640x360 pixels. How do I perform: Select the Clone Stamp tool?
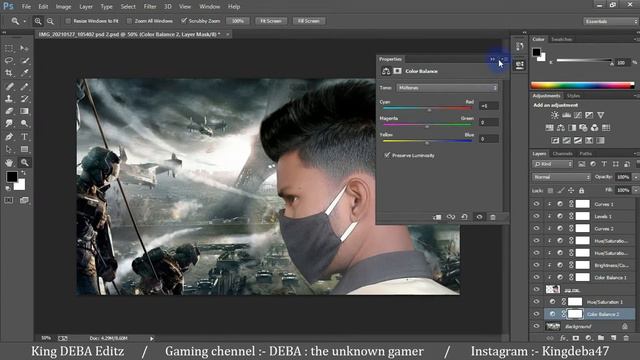[x=9, y=98]
